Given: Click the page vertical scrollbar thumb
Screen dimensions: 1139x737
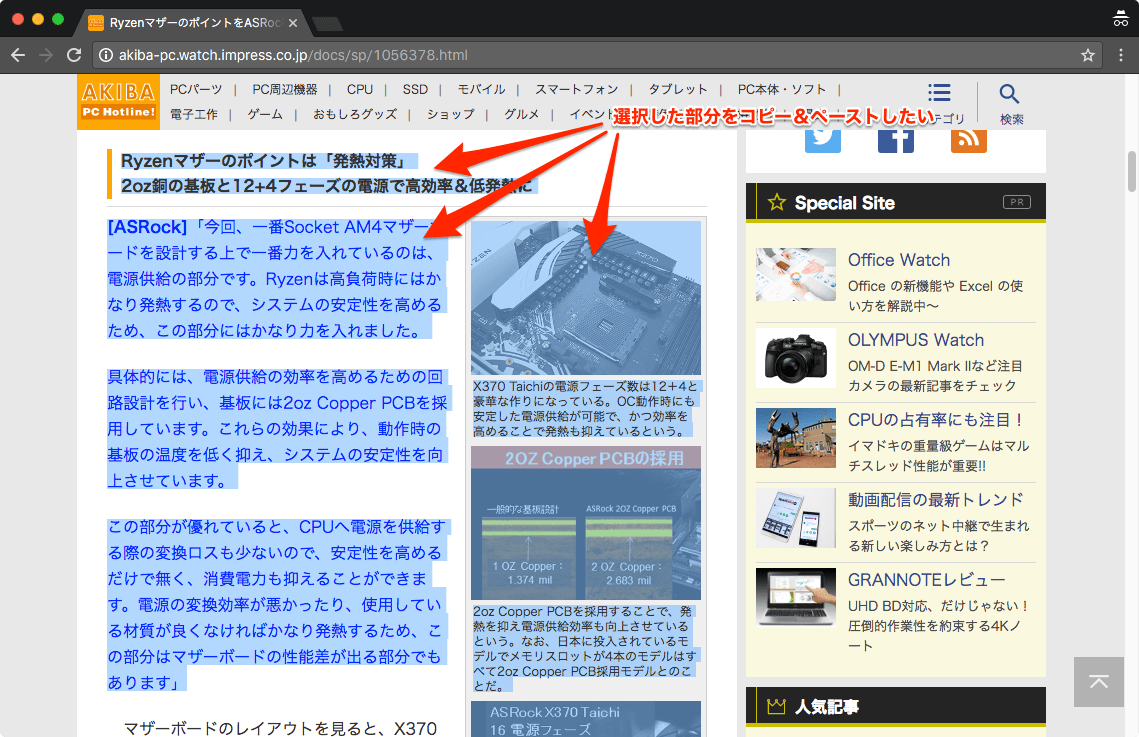Looking at the screenshot, I should pos(1132,171).
